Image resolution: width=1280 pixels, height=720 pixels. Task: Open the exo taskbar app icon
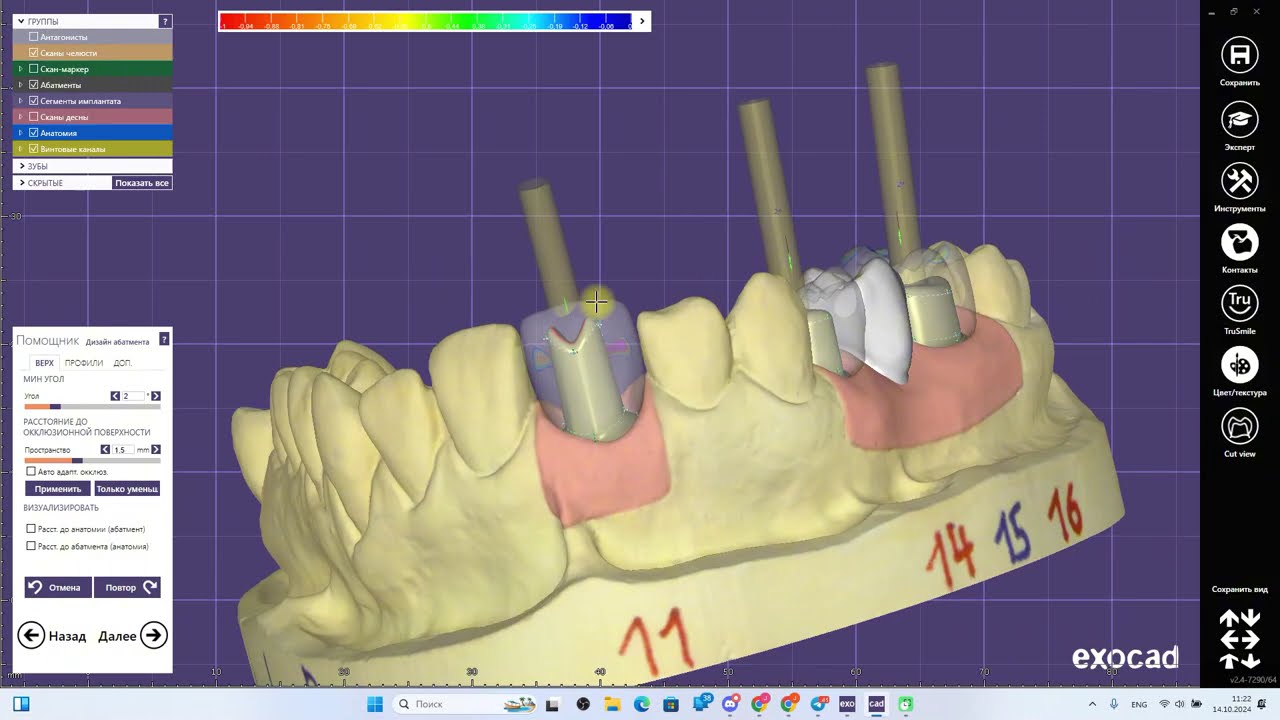tap(847, 704)
